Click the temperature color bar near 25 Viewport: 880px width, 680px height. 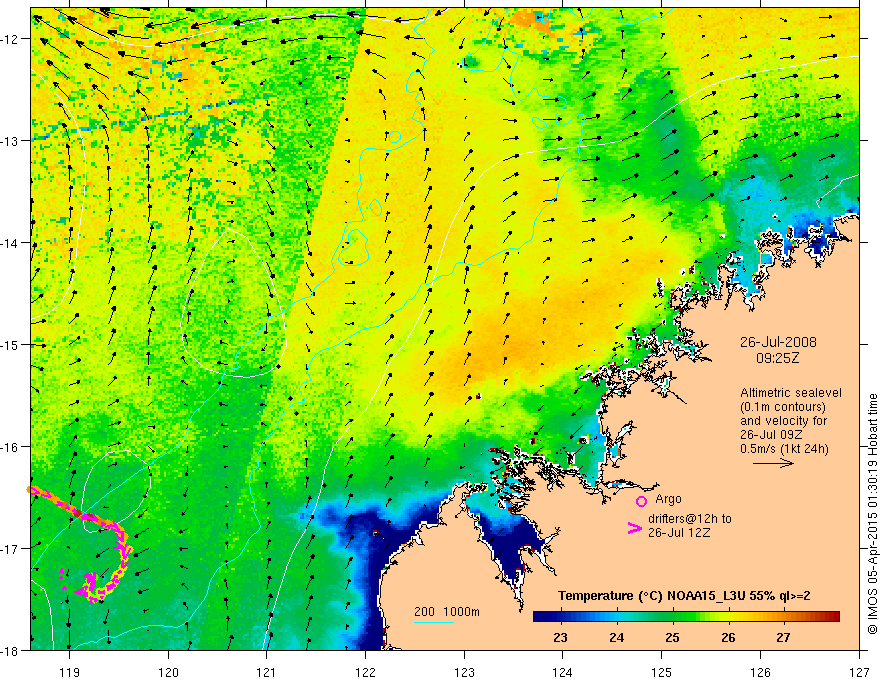click(672, 617)
